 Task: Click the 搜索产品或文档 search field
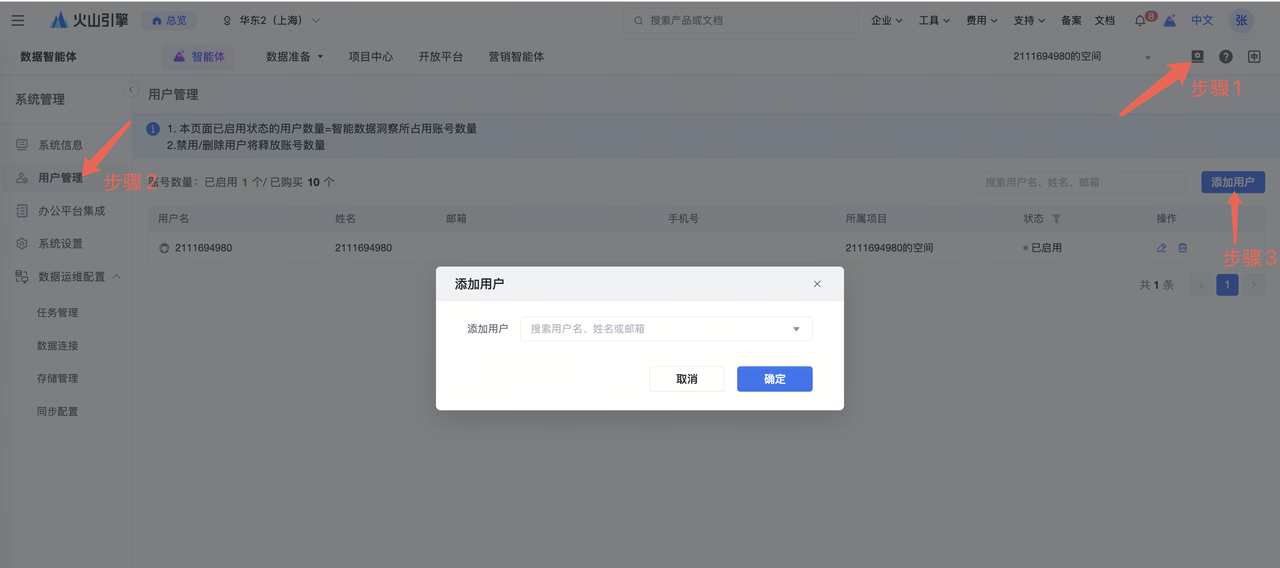click(x=741, y=20)
